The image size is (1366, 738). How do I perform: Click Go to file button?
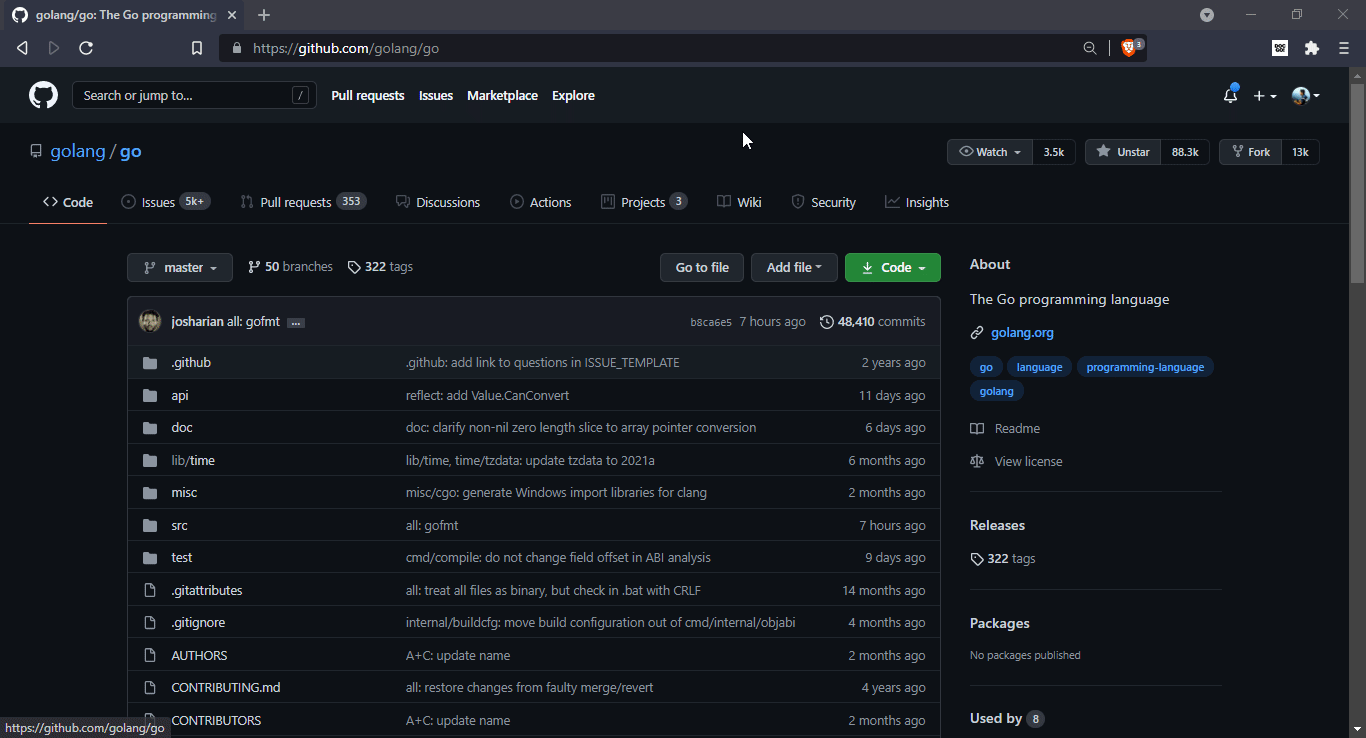pyautogui.click(x=702, y=267)
